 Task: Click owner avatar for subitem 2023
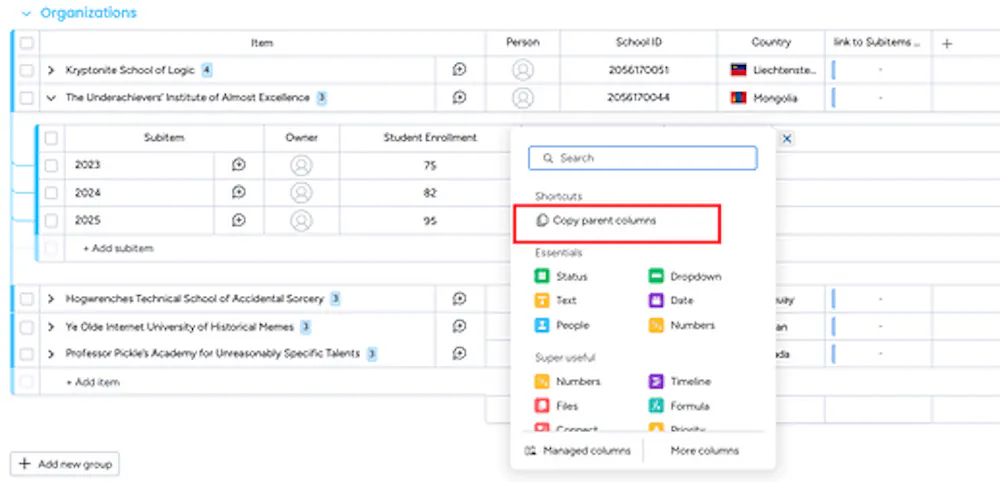(x=301, y=165)
